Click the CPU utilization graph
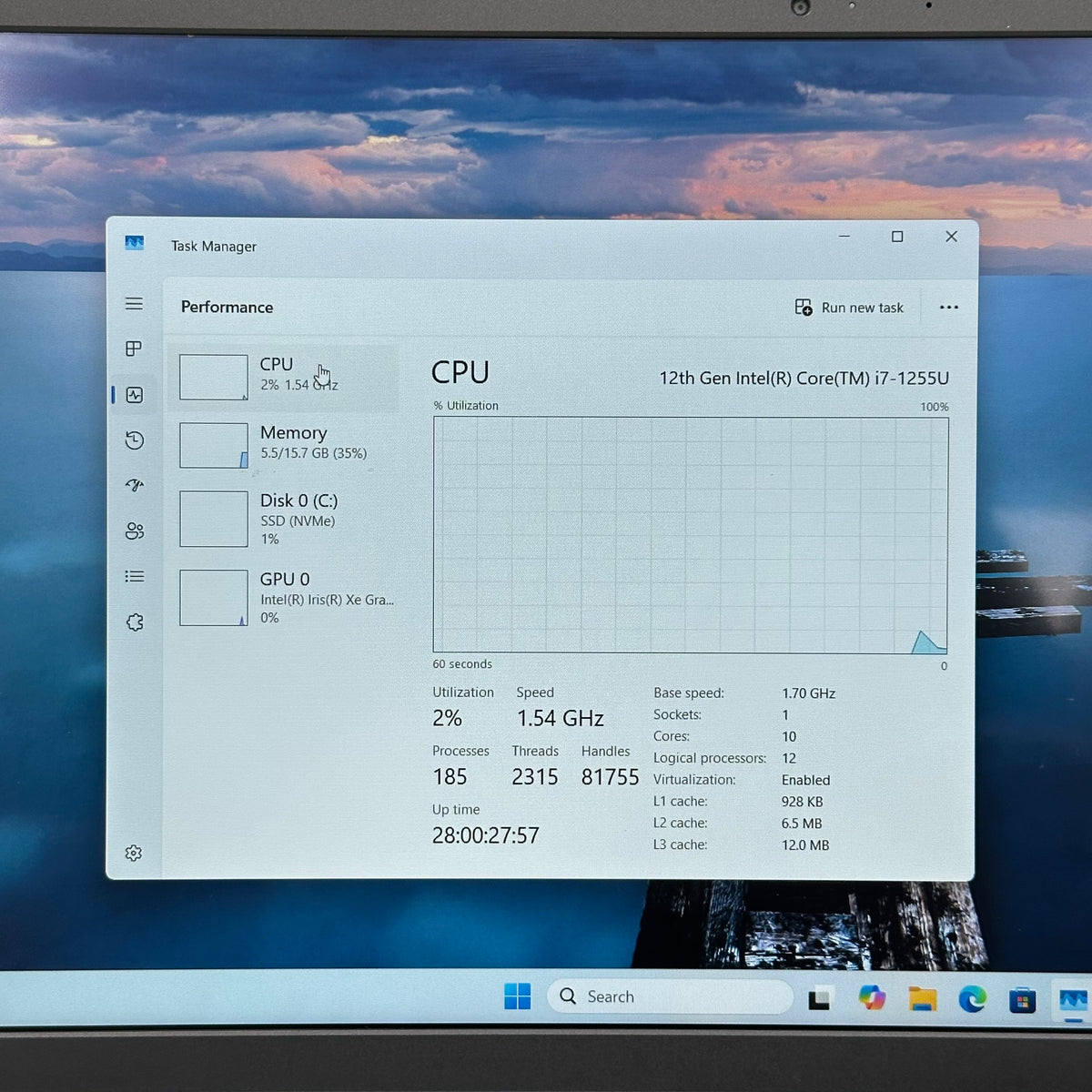The image size is (1092, 1092). (x=691, y=535)
